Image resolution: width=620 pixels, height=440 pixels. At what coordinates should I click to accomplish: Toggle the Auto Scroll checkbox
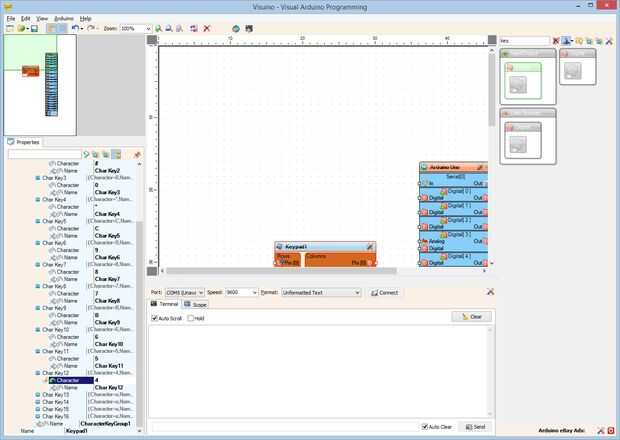click(155, 318)
